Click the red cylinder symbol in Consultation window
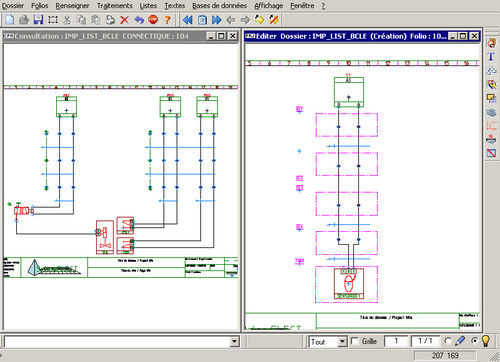Viewport: 500px width, 362px height. pos(24,211)
